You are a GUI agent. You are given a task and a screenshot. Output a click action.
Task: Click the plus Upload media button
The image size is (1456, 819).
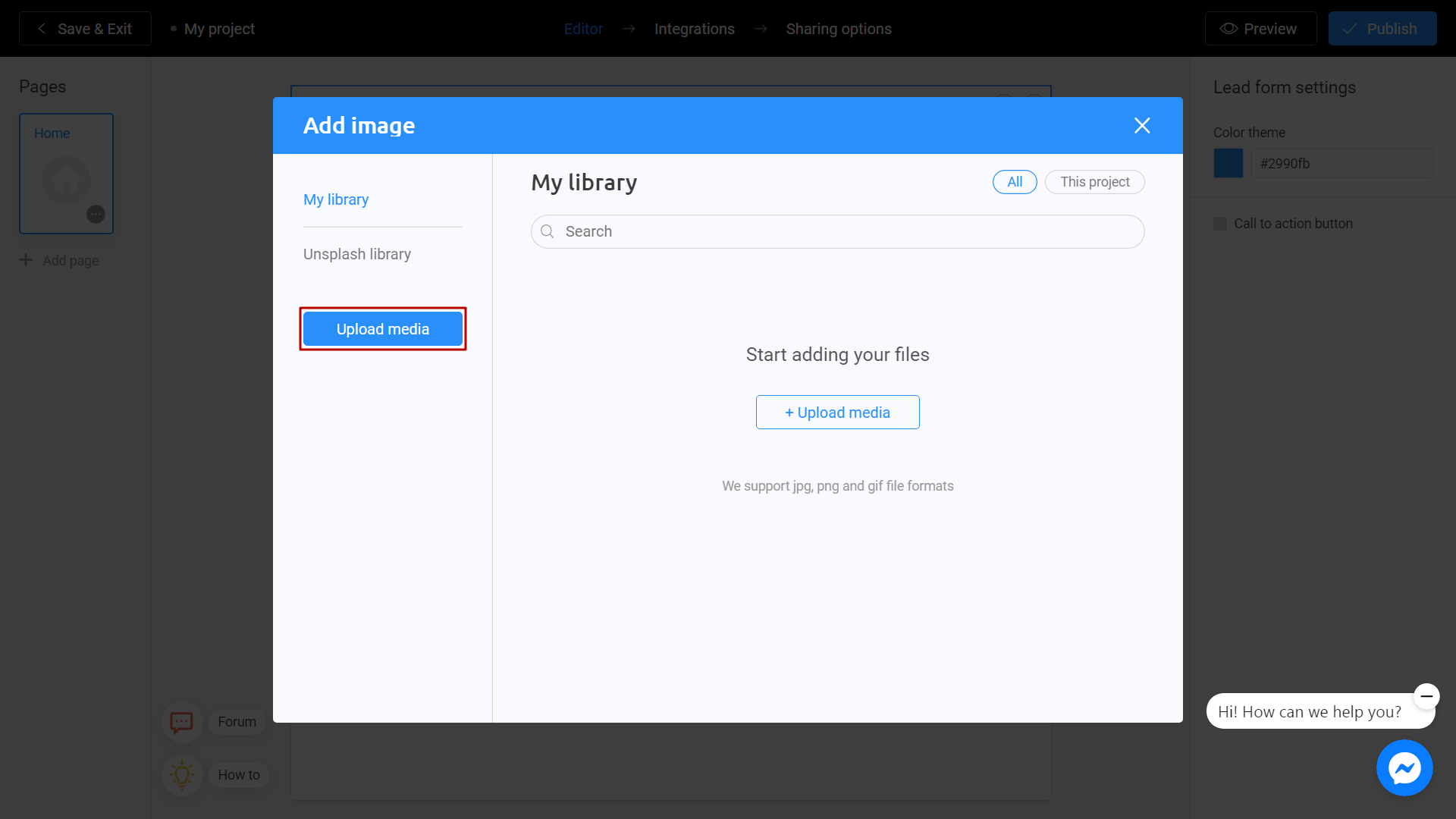[x=838, y=412]
